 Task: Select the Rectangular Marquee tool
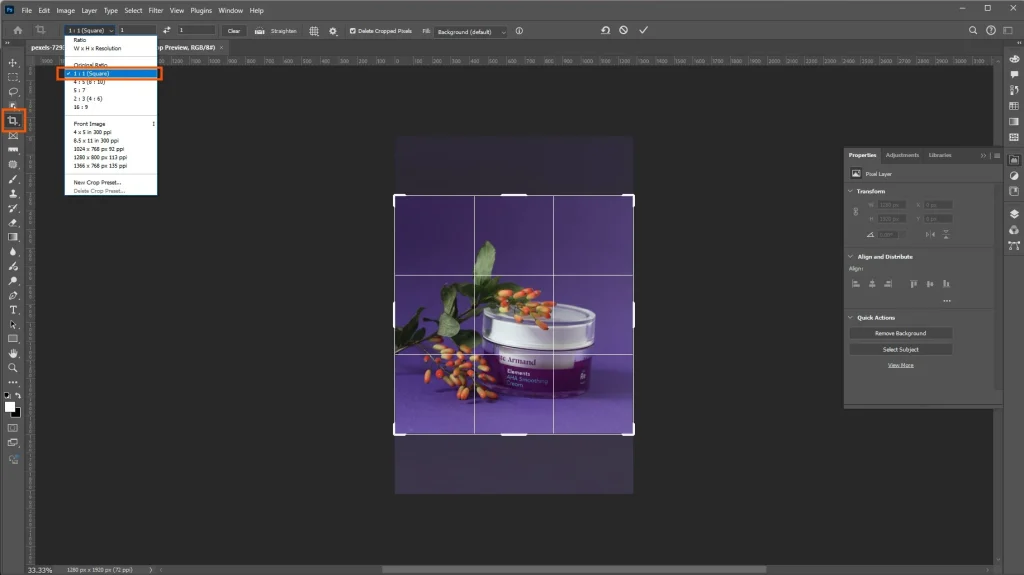(x=12, y=77)
